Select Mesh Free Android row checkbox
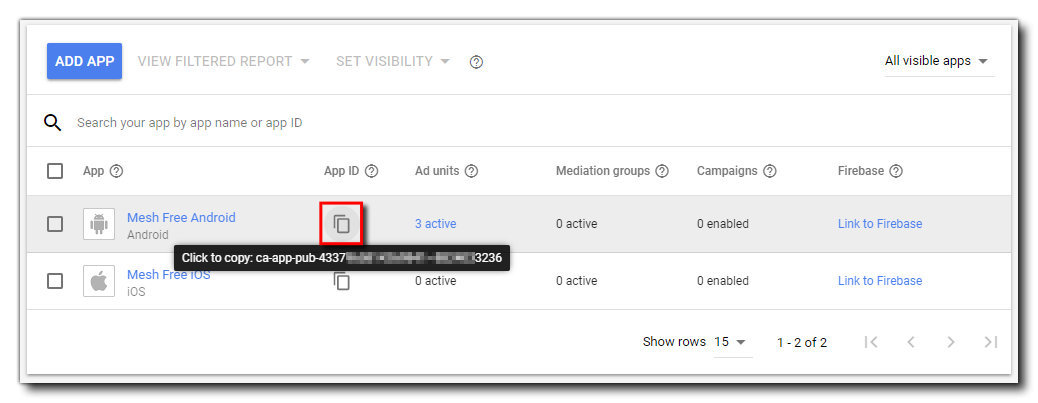This screenshot has width=1038, height=403. 56,224
